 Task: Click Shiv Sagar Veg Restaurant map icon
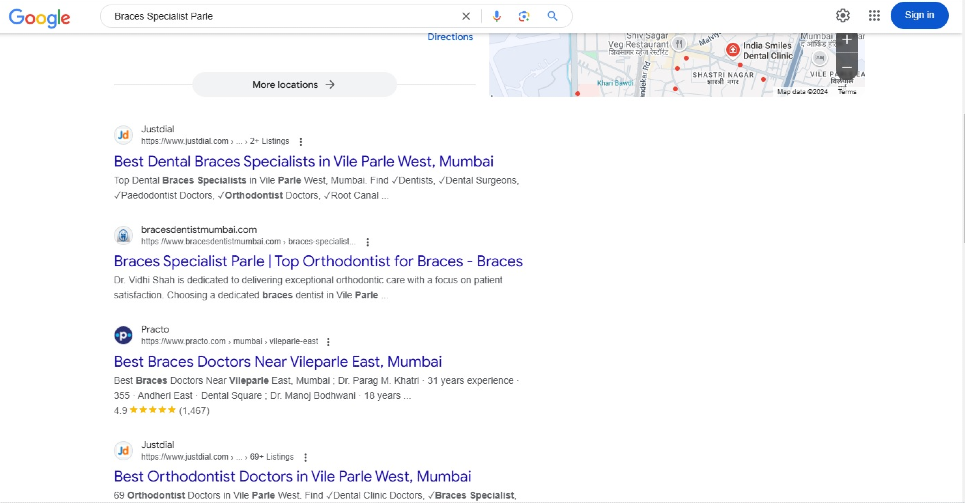point(679,44)
